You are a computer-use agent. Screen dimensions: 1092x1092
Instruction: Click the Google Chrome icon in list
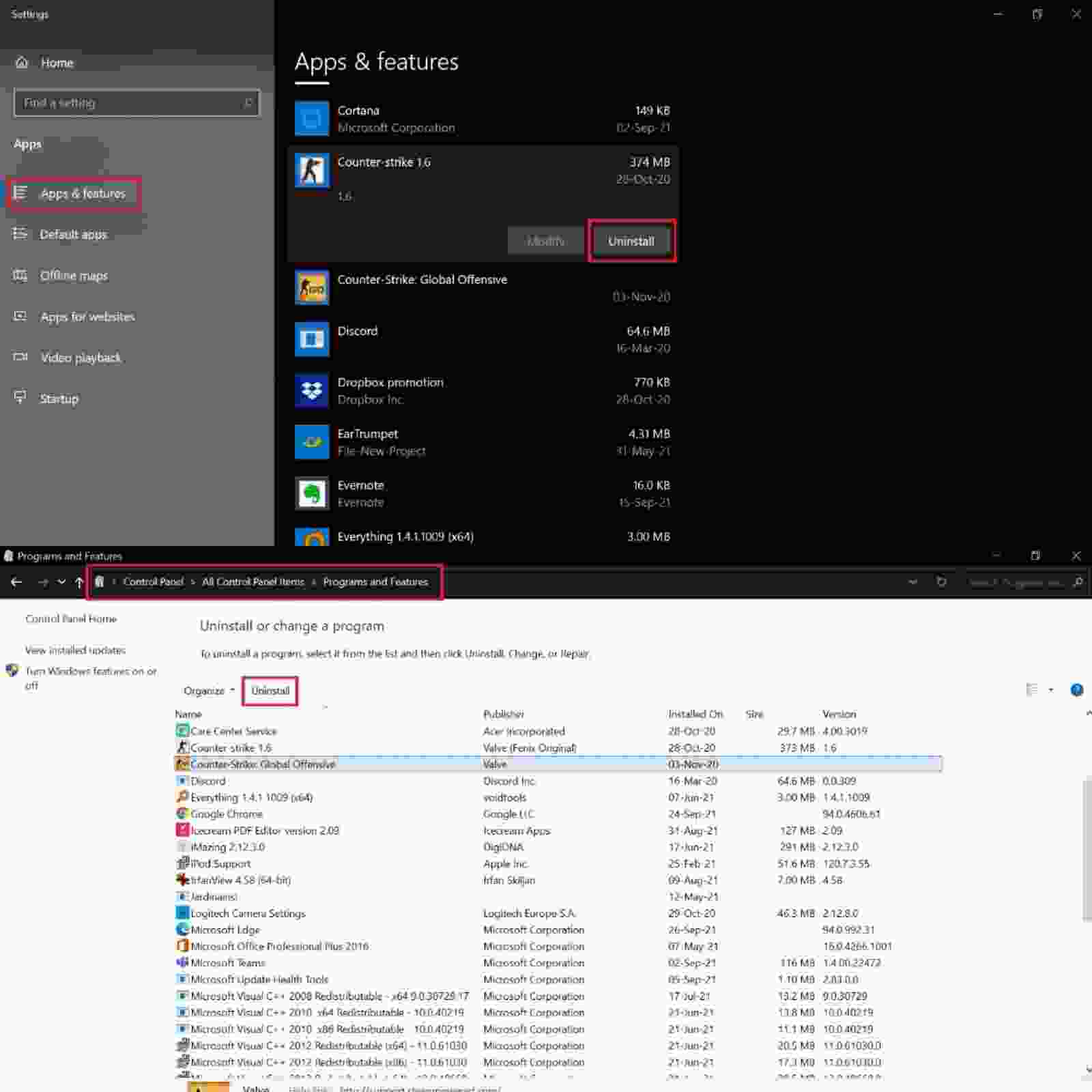click(x=182, y=814)
